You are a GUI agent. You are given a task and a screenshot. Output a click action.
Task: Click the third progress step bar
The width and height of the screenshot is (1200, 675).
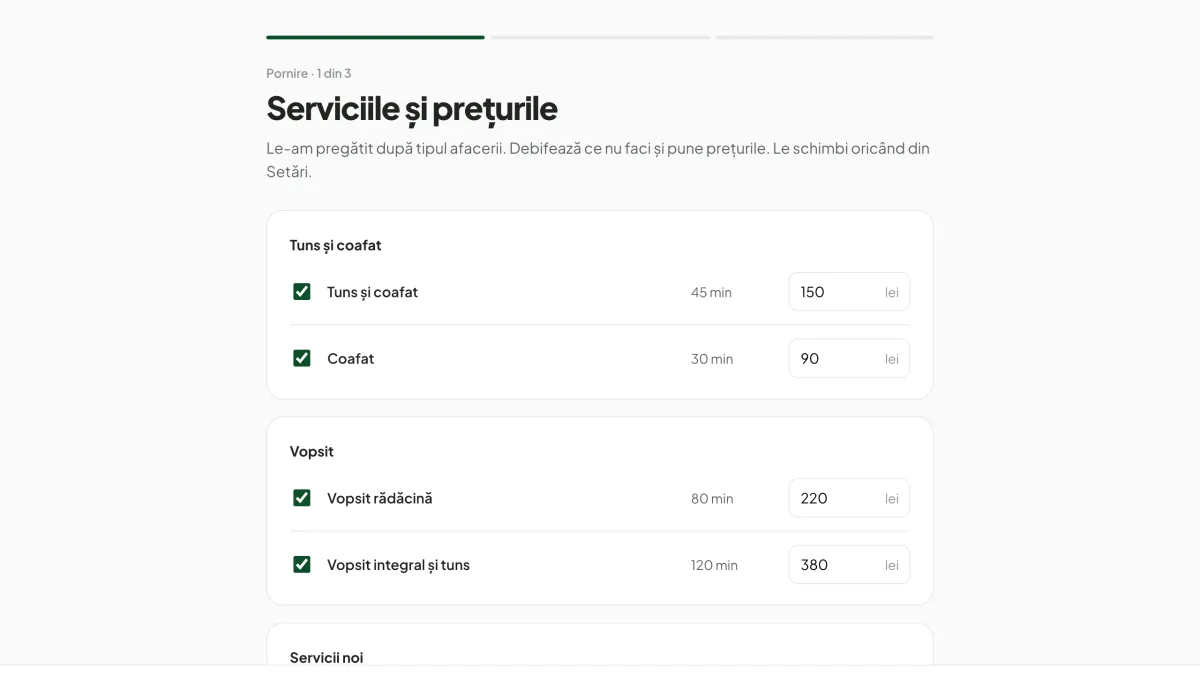(825, 37)
